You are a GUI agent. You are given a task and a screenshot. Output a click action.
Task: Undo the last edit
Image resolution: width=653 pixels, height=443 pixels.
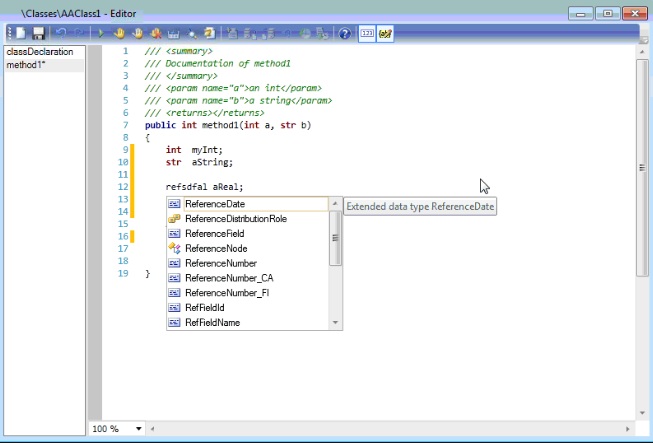(61, 33)
